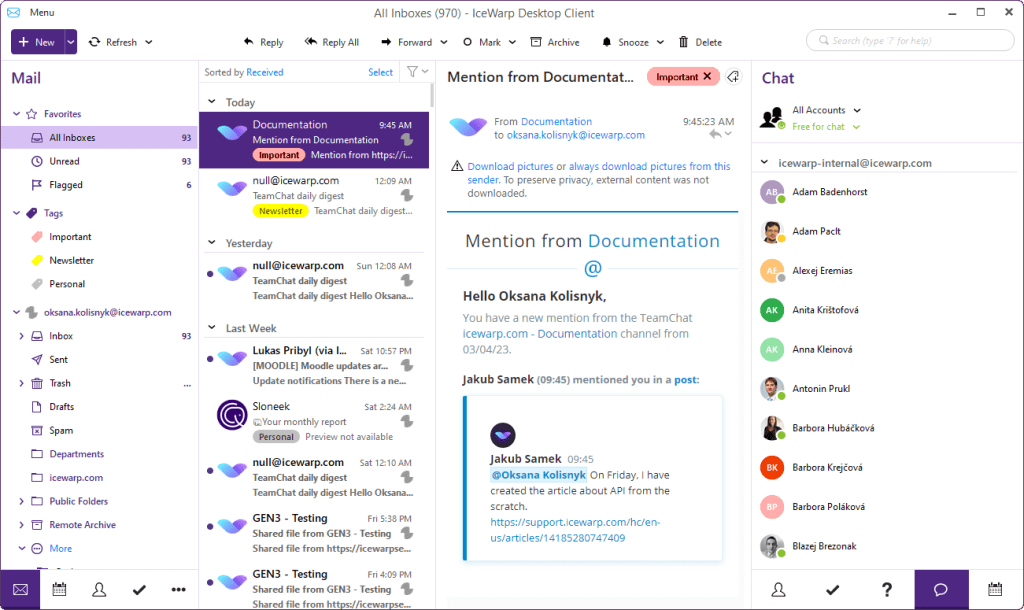Remove the Important tag from message
Image resolution: width=1024 pixels, height=610 pixels.
[x=707, y=76]
